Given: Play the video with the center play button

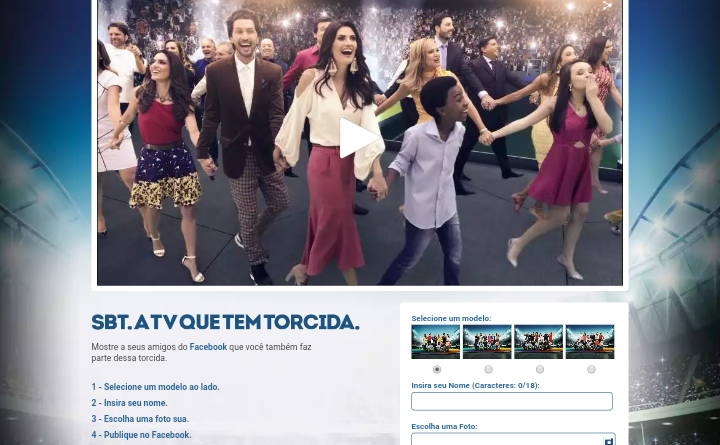Looking at the screenshot, I should 357,138.
